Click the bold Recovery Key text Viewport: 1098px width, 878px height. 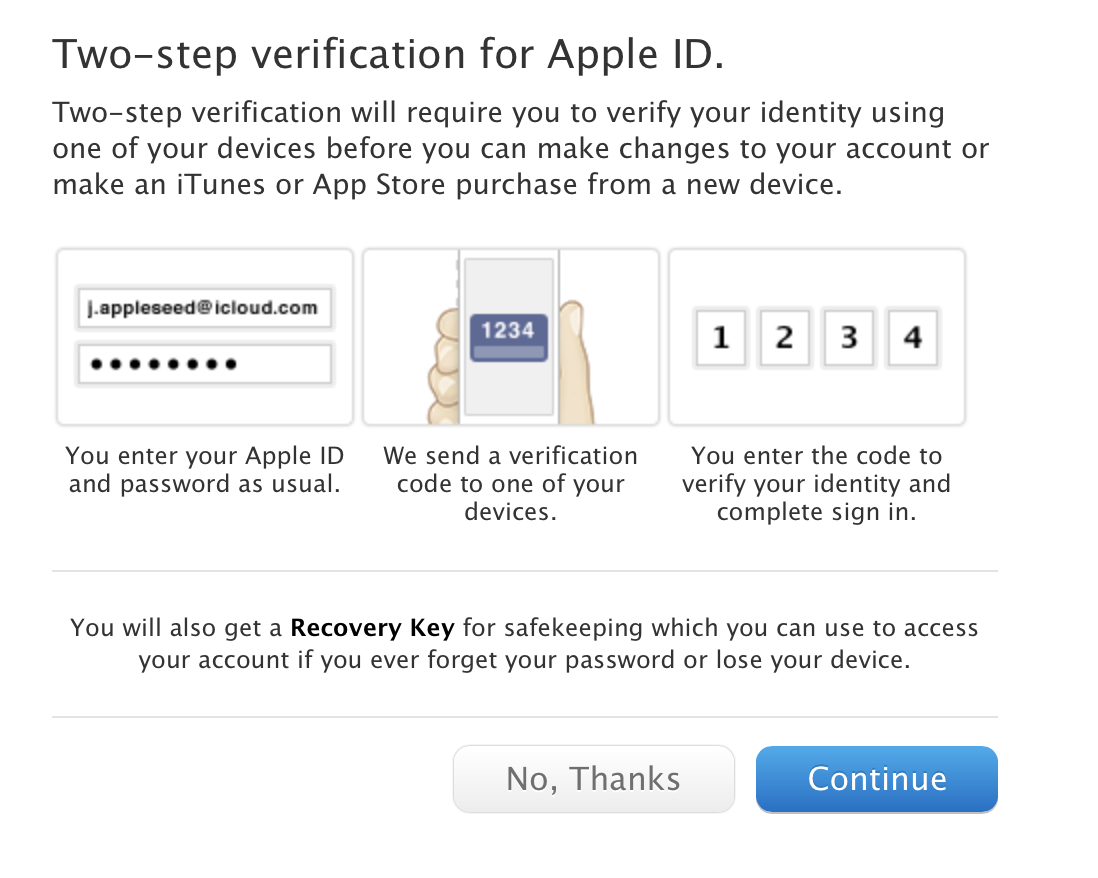click(372, 629)
